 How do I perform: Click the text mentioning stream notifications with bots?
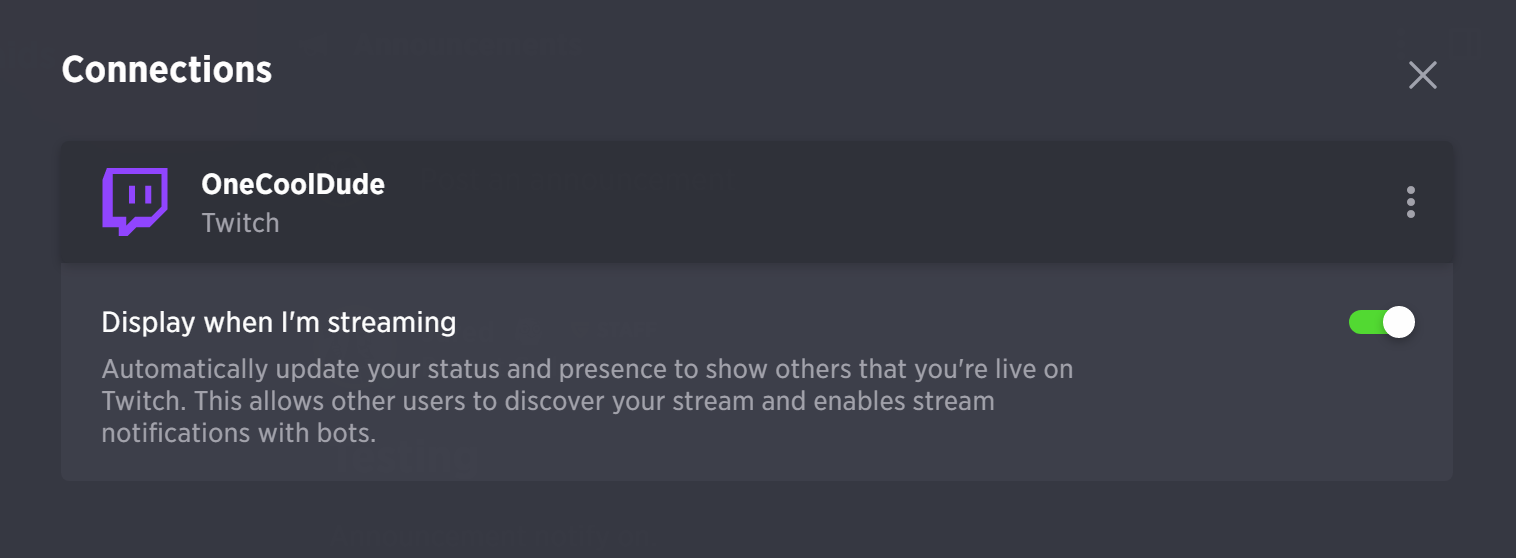click(x=240, y=434)
